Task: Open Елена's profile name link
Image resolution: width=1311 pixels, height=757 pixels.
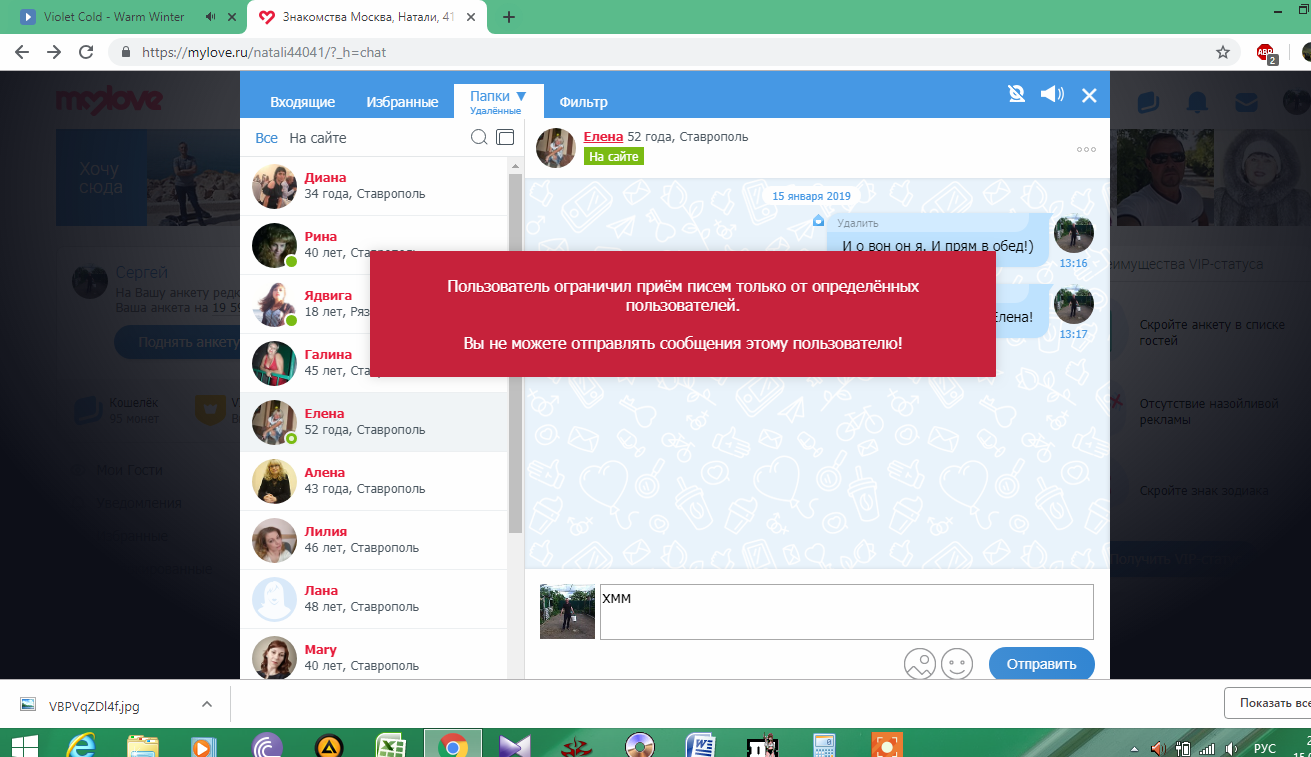Action: click(x=603, y=136)
